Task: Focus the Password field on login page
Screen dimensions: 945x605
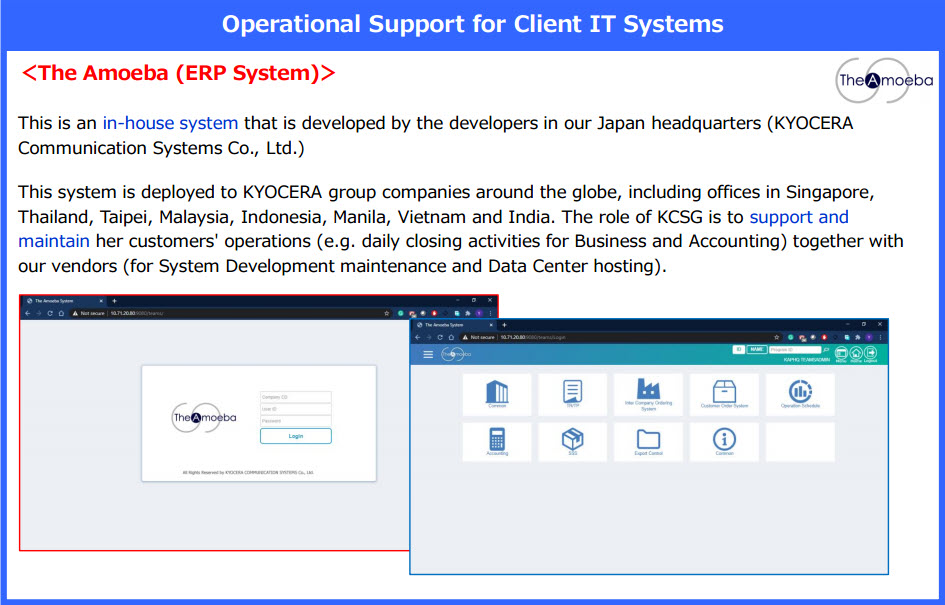Action: coord(295,421)
